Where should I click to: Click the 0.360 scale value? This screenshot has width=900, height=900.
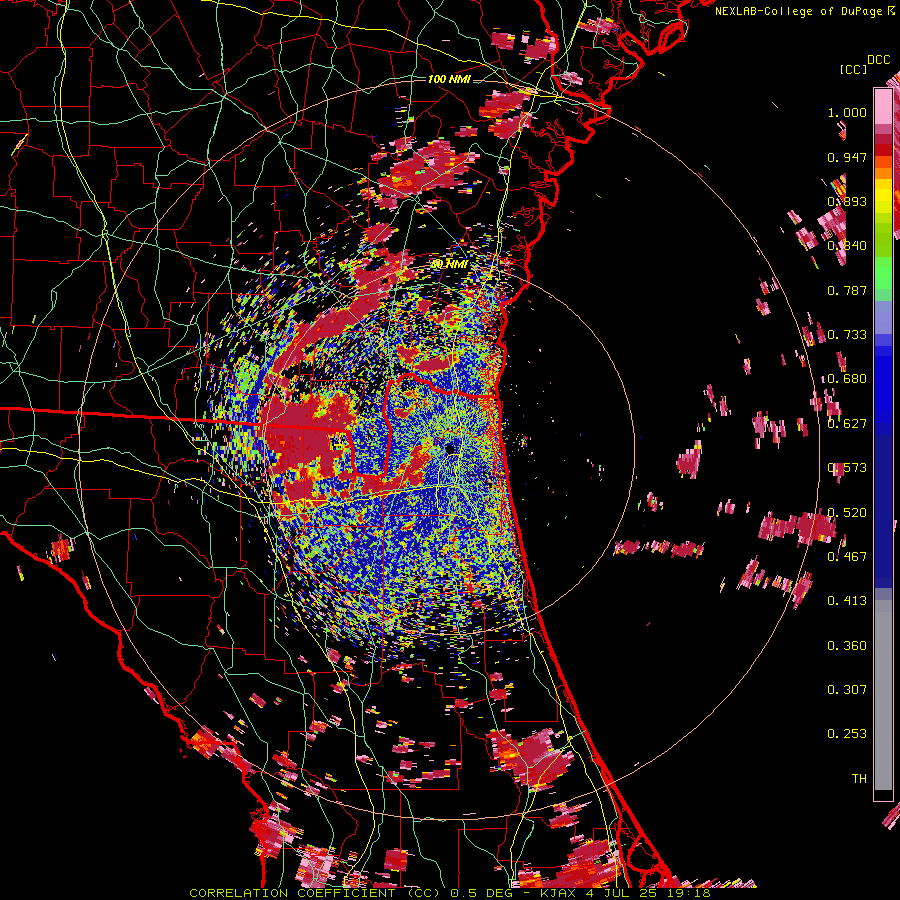[x=847, y=646]
